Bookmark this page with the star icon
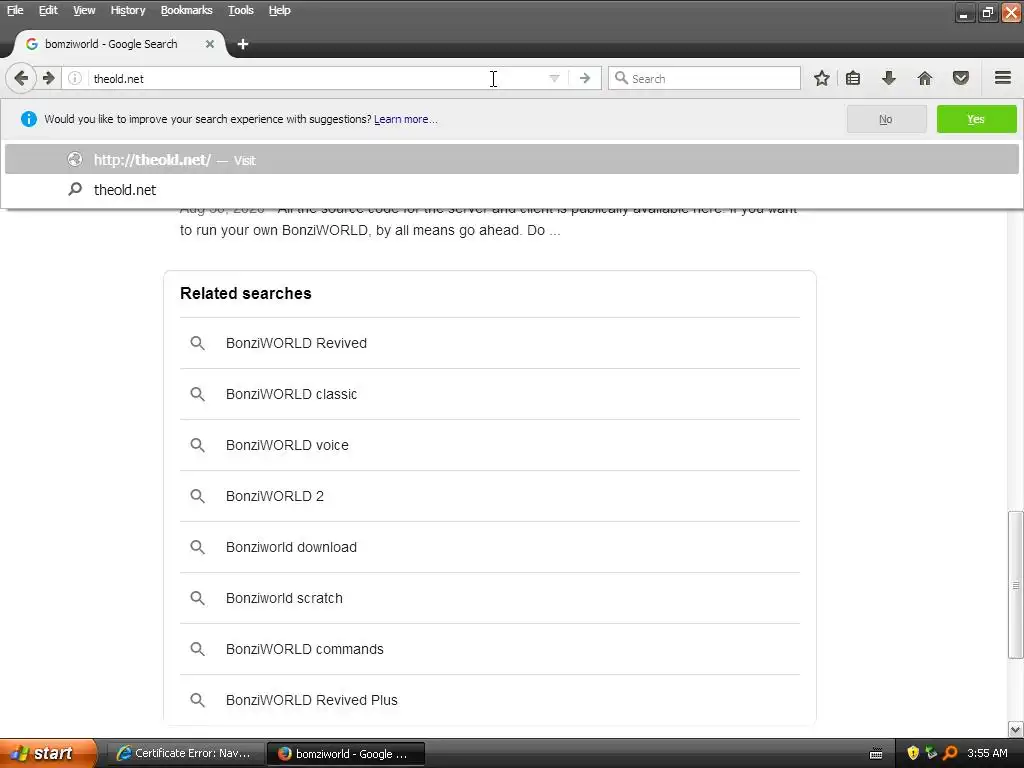Image resolution: width=1024 pixels, height=768 pixels. click(x=822, y=78)
